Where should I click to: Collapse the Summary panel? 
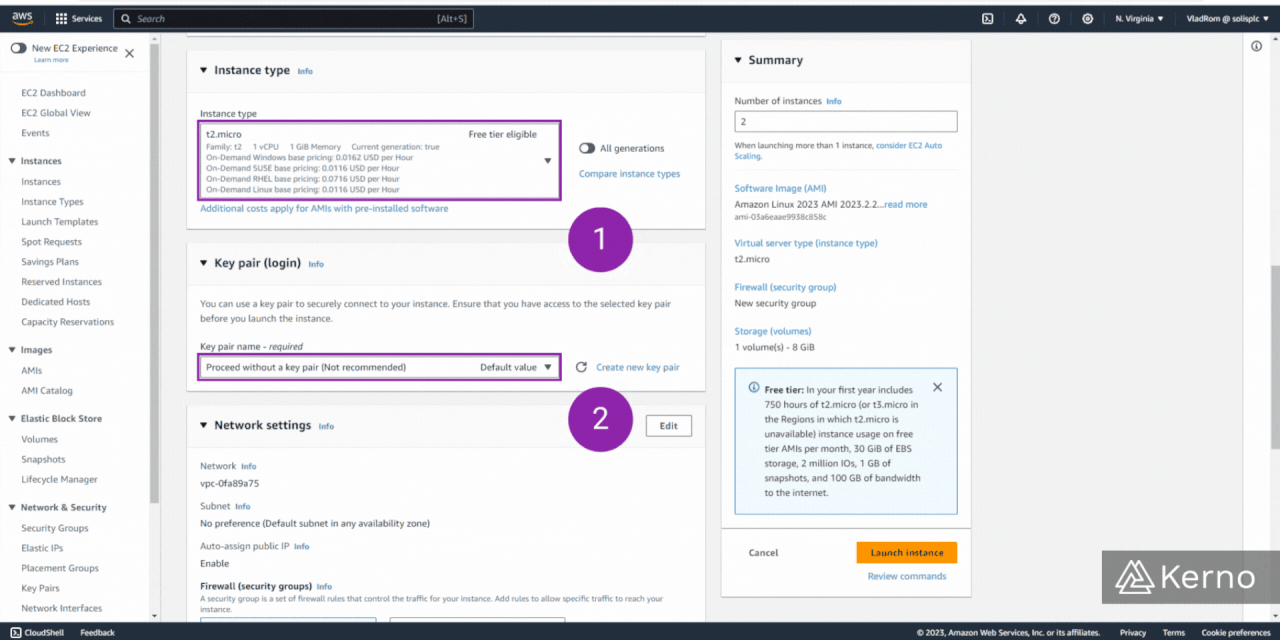pos(738,60)
